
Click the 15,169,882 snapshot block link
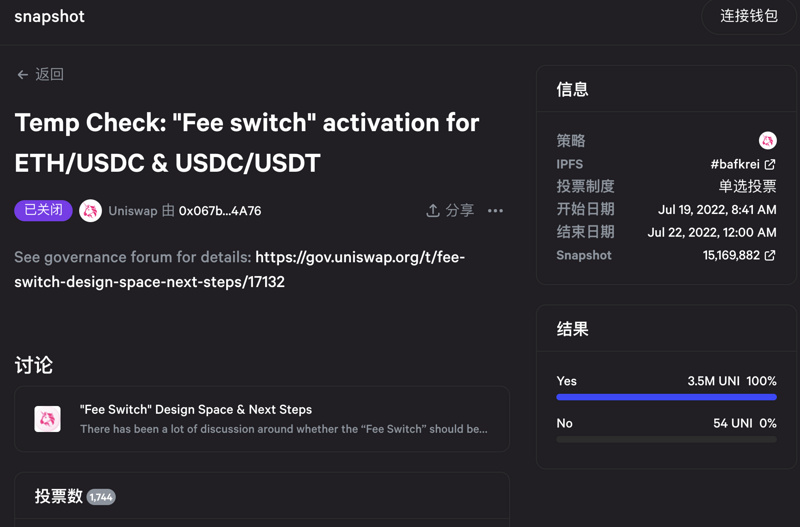pos(731,256)
